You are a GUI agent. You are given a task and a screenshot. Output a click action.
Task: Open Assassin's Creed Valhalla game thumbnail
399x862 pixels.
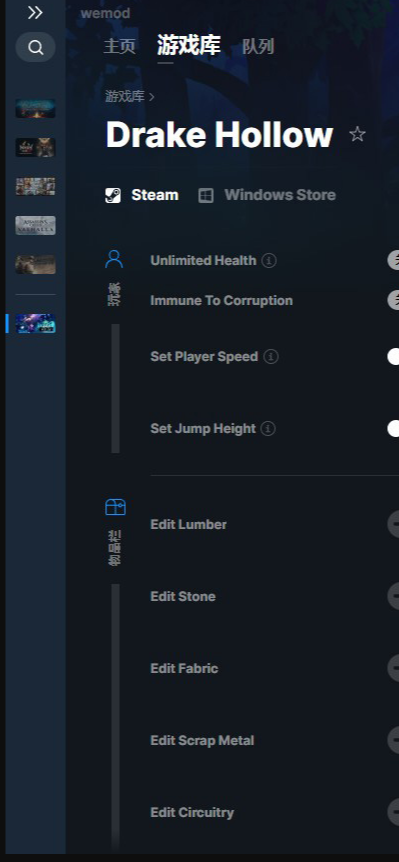pyautogui.click(x=35, y=225)
